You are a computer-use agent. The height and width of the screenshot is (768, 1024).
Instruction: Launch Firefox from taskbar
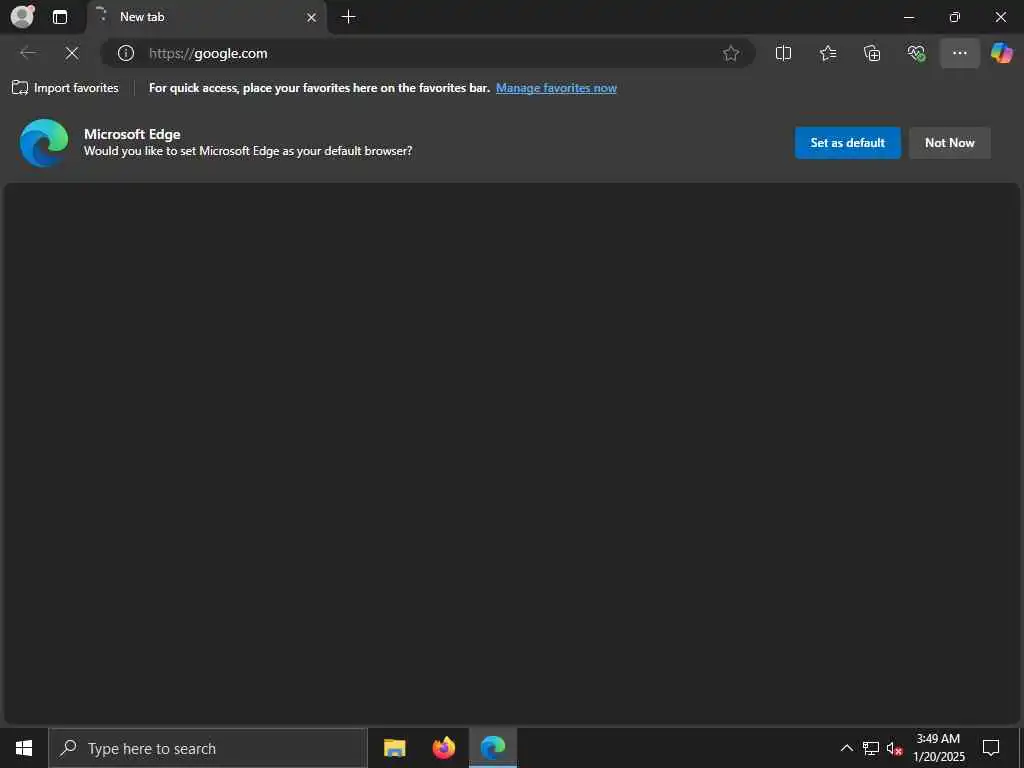(443, 748)
